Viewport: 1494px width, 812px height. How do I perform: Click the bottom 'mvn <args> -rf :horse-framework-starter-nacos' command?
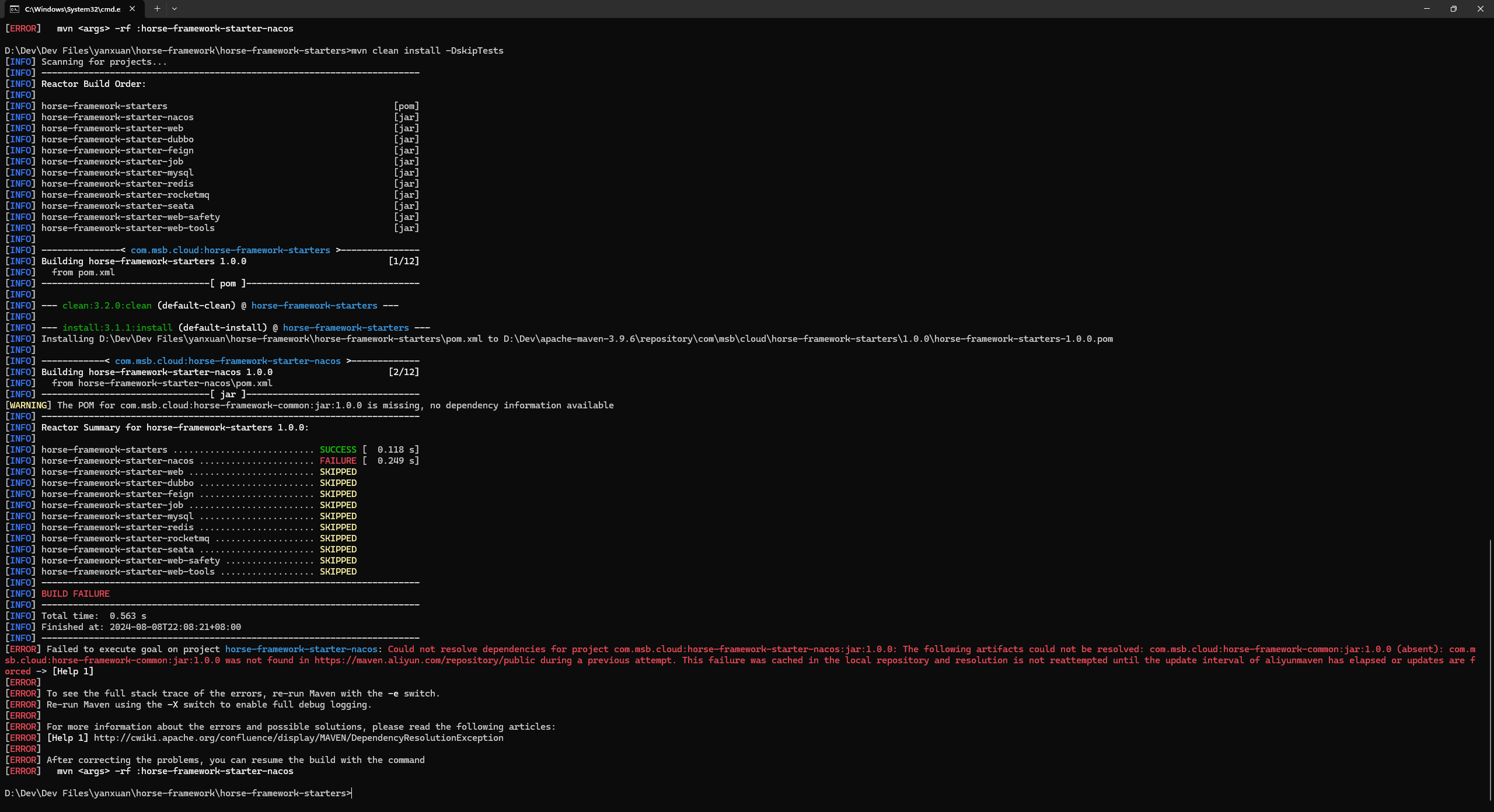click(175, 771)
